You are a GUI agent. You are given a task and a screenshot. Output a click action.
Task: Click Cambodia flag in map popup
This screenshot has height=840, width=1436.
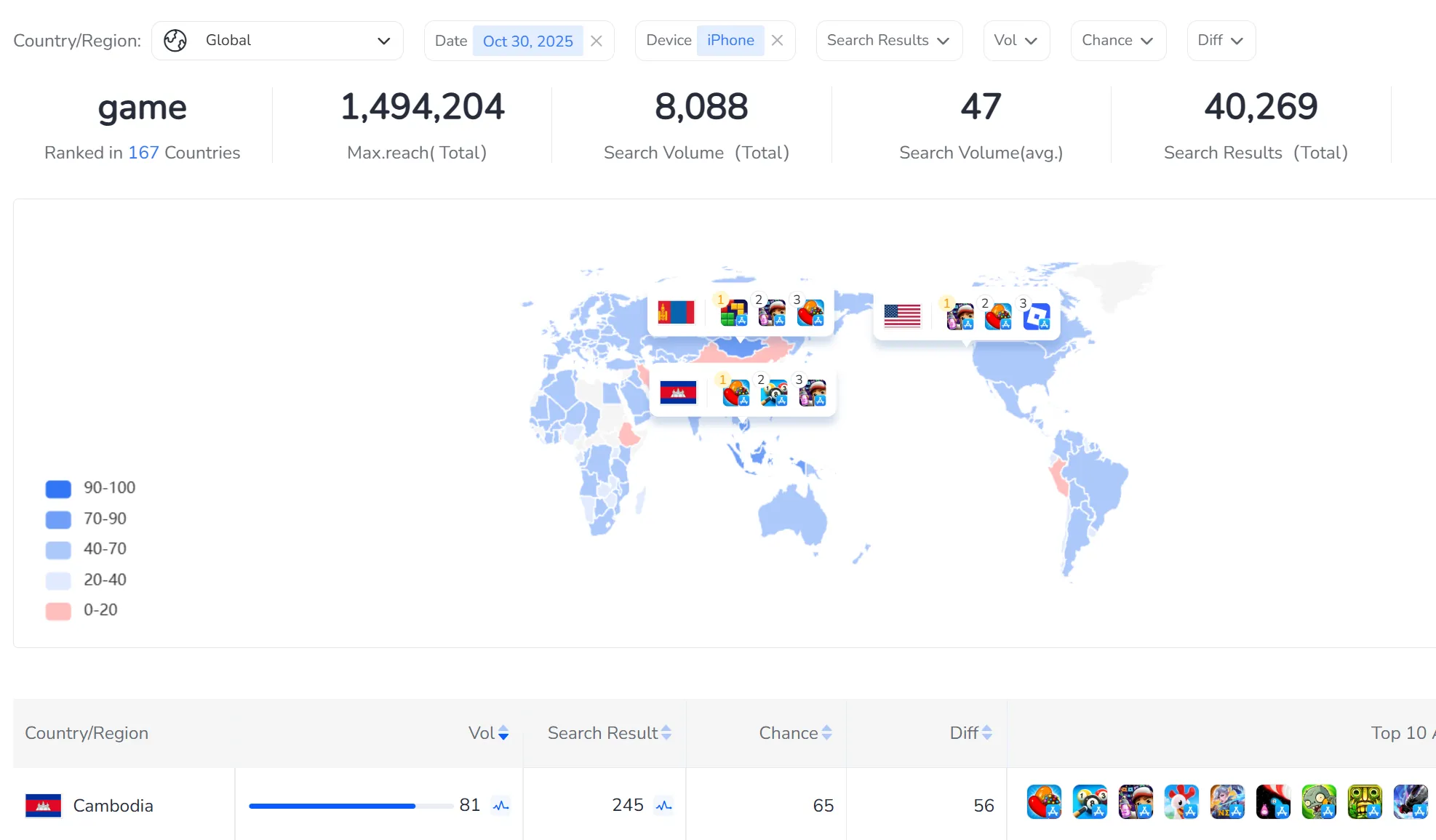tap(678, 393)
